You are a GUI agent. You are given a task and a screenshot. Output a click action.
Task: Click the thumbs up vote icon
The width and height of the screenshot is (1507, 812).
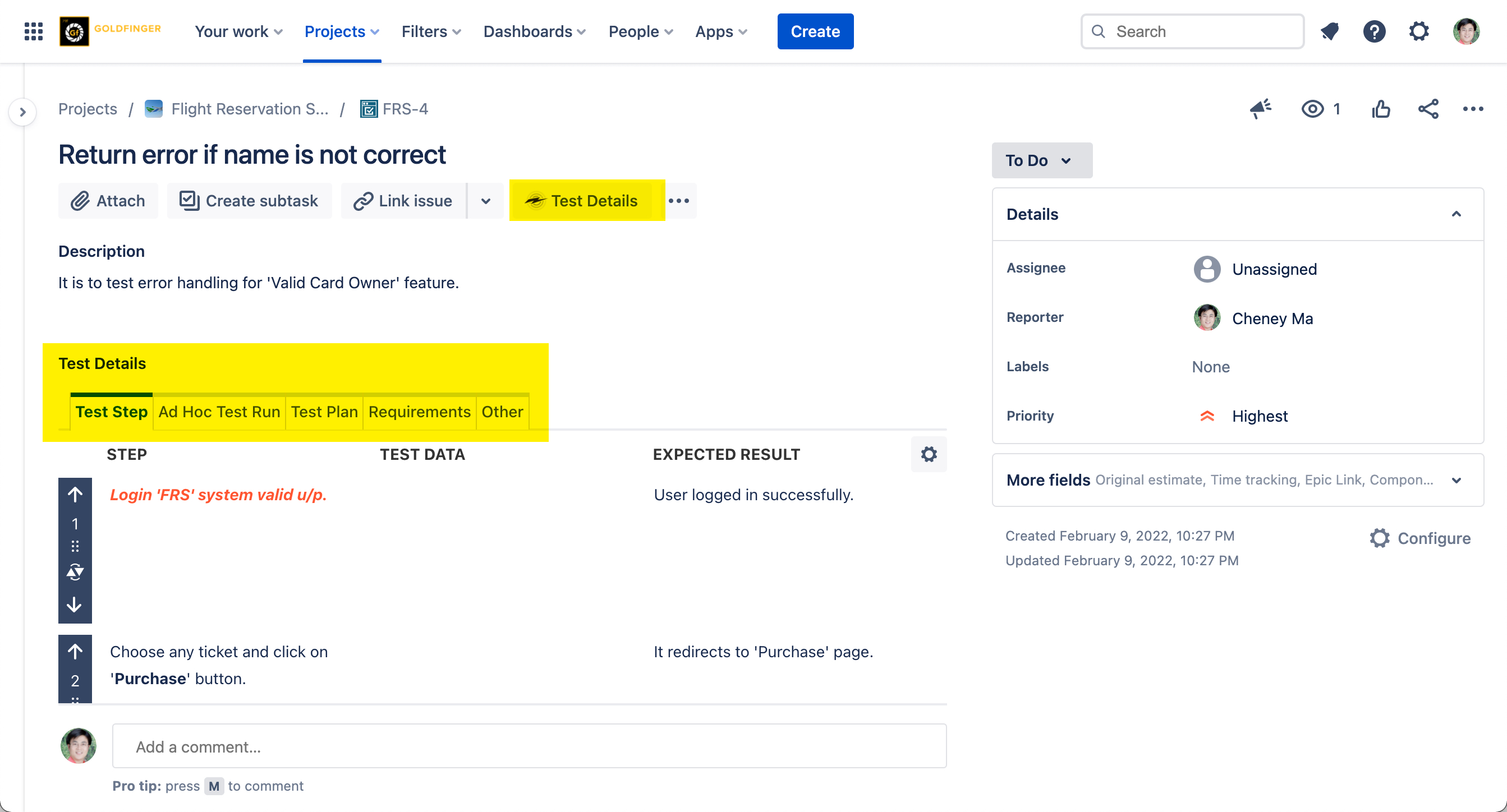[x=1381, y=109]
